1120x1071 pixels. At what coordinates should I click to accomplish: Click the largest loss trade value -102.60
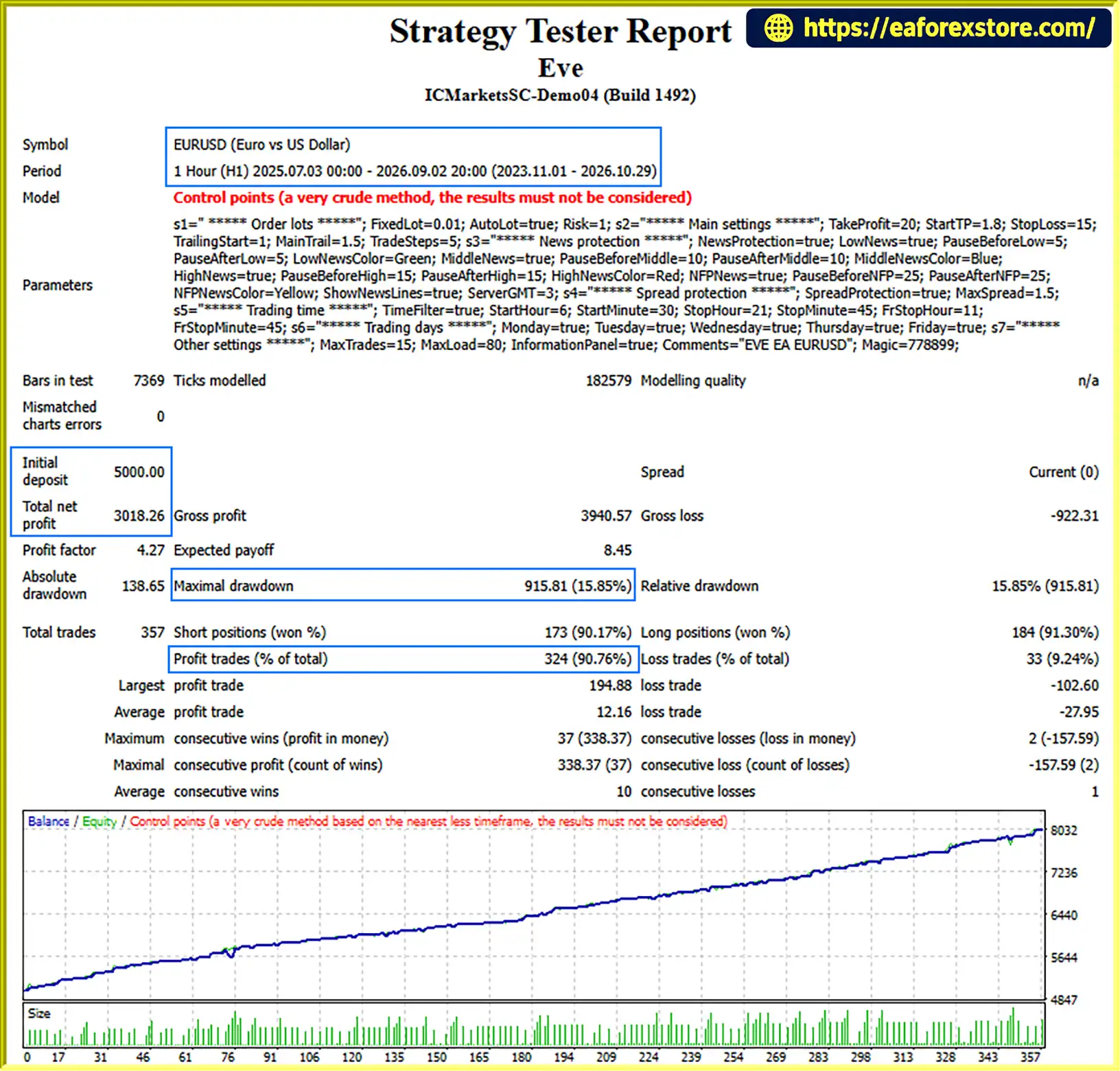click(x=1075, y=685)
